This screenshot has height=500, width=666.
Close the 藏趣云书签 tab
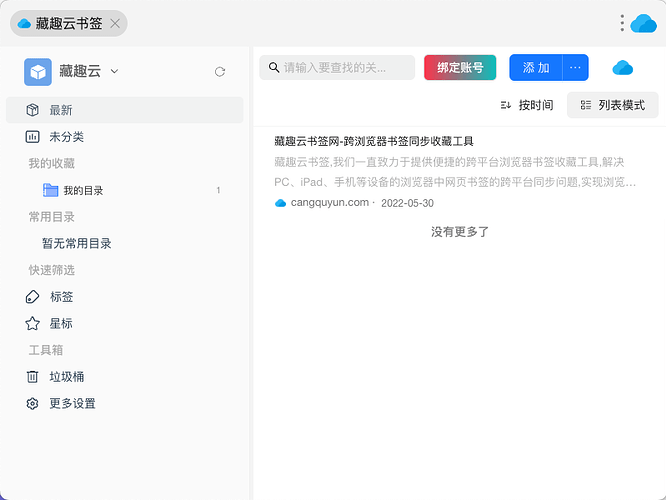[115, 23]
